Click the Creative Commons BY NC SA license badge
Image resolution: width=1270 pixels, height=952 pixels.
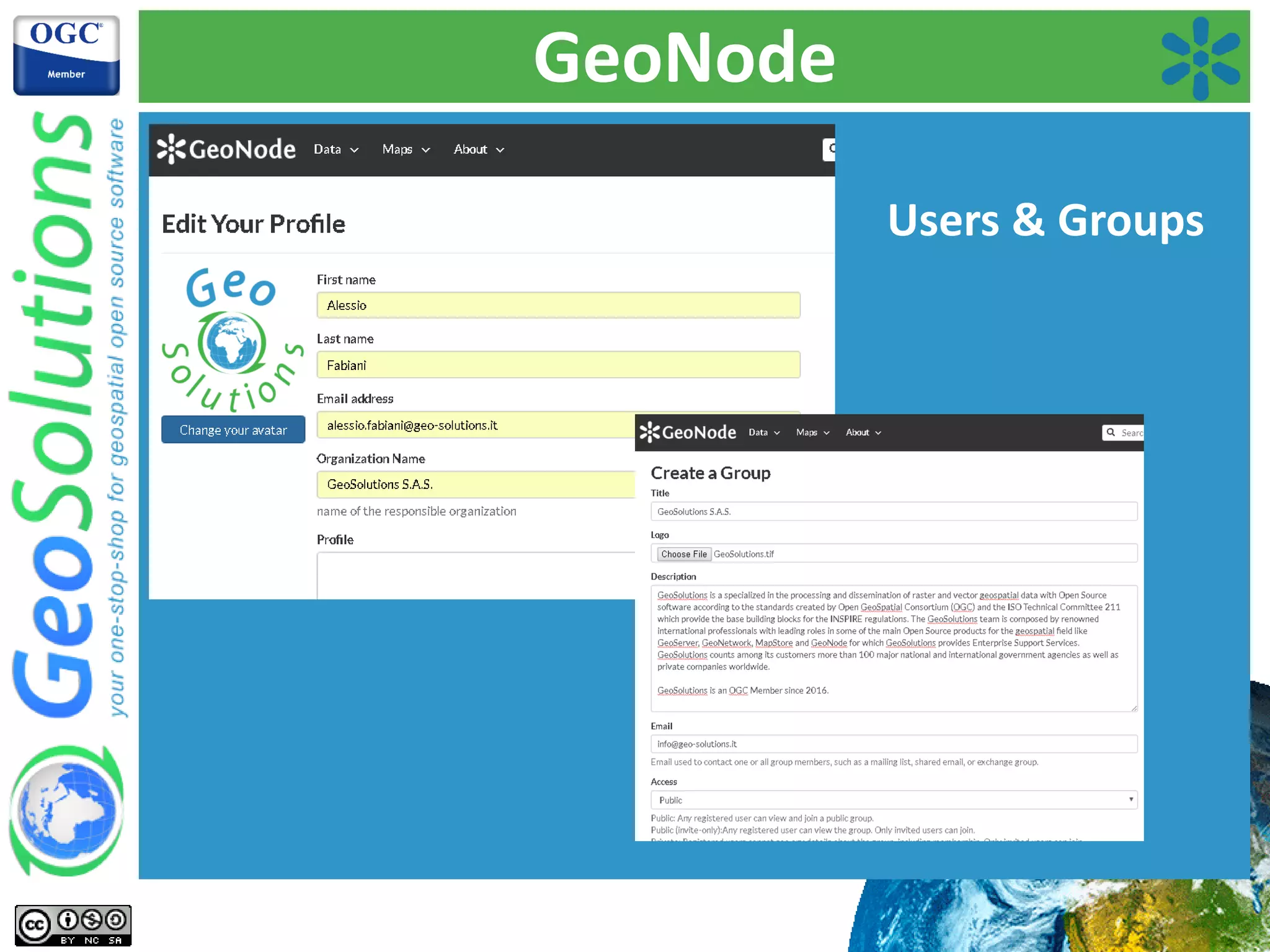(73, 925)
